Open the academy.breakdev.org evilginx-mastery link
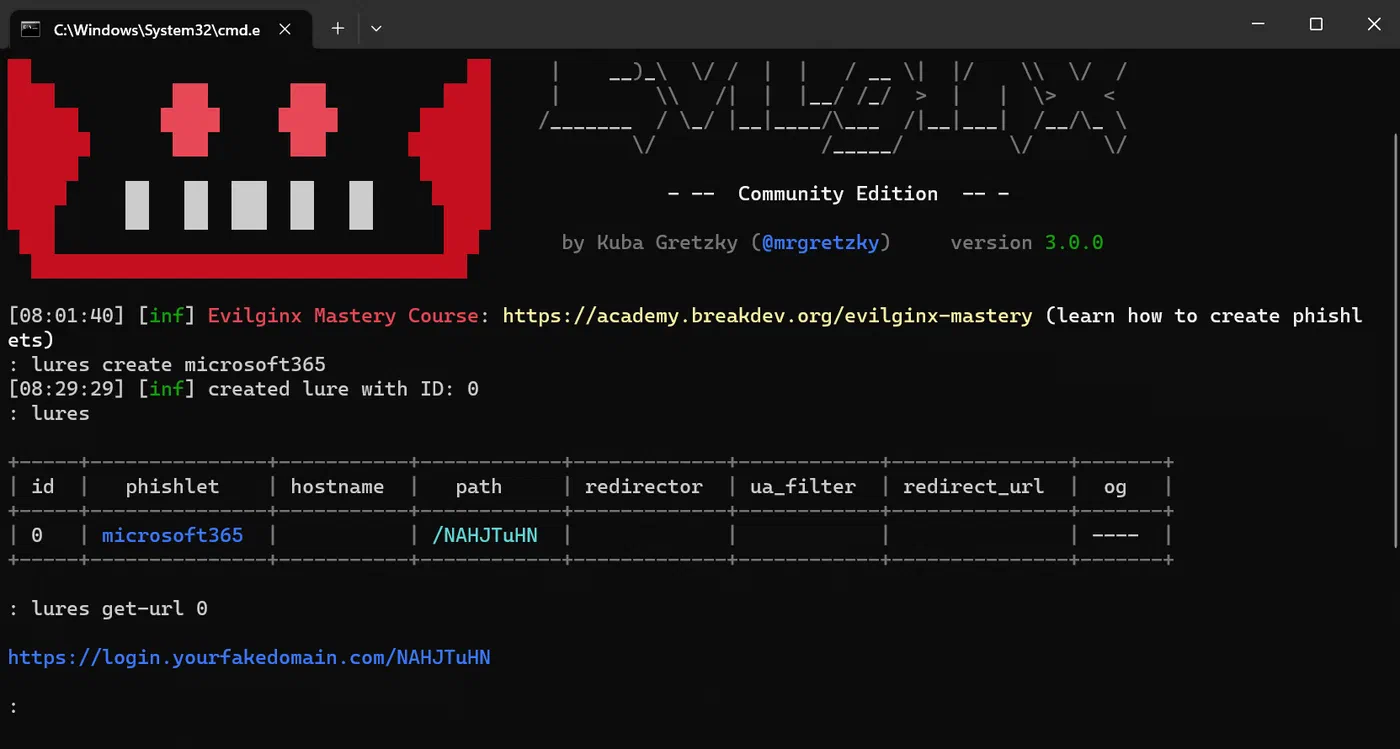1400x749 pixels. pos(767,316)
